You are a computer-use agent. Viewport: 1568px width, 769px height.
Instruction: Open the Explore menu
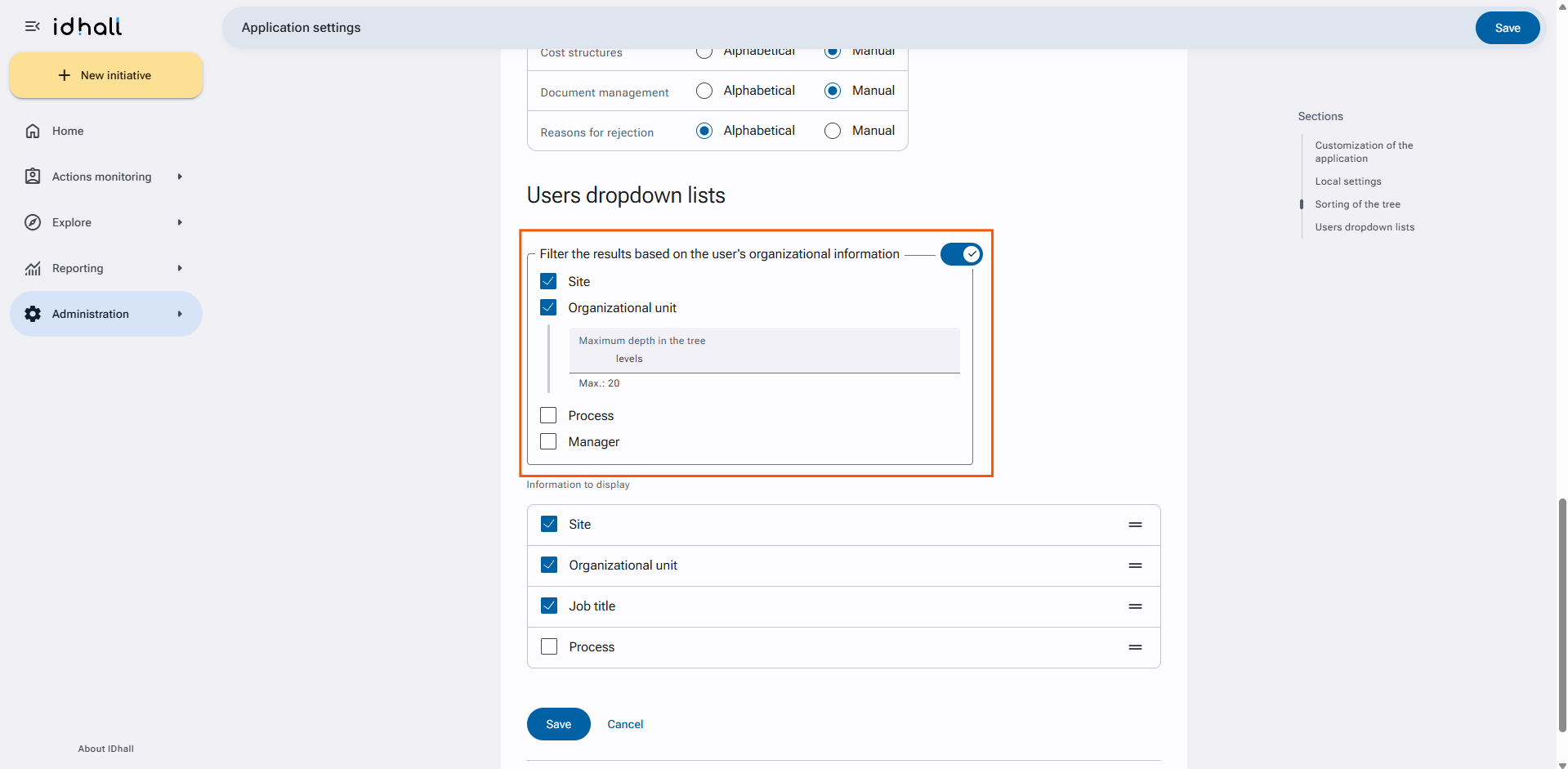[x=106, y=222]
